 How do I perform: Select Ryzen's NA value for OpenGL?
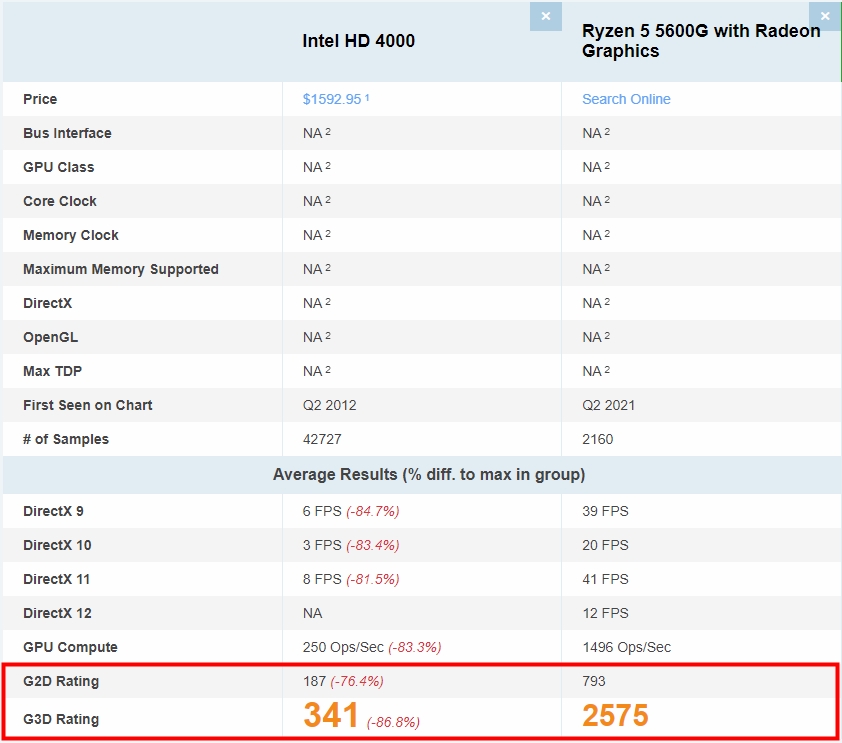[x=596, y=337]
